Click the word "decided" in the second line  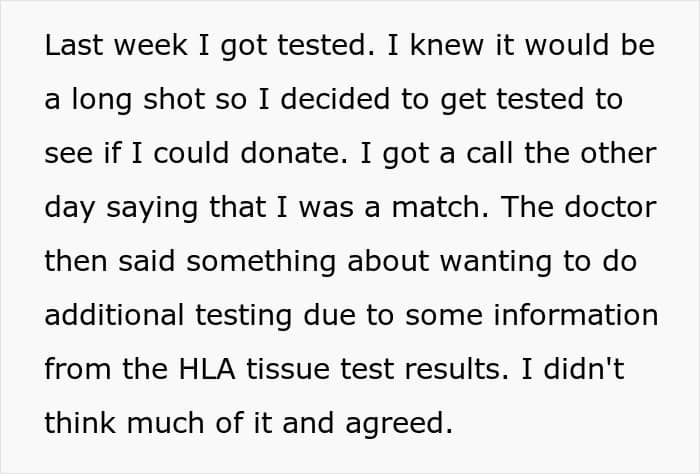click(x=335, y=99)
